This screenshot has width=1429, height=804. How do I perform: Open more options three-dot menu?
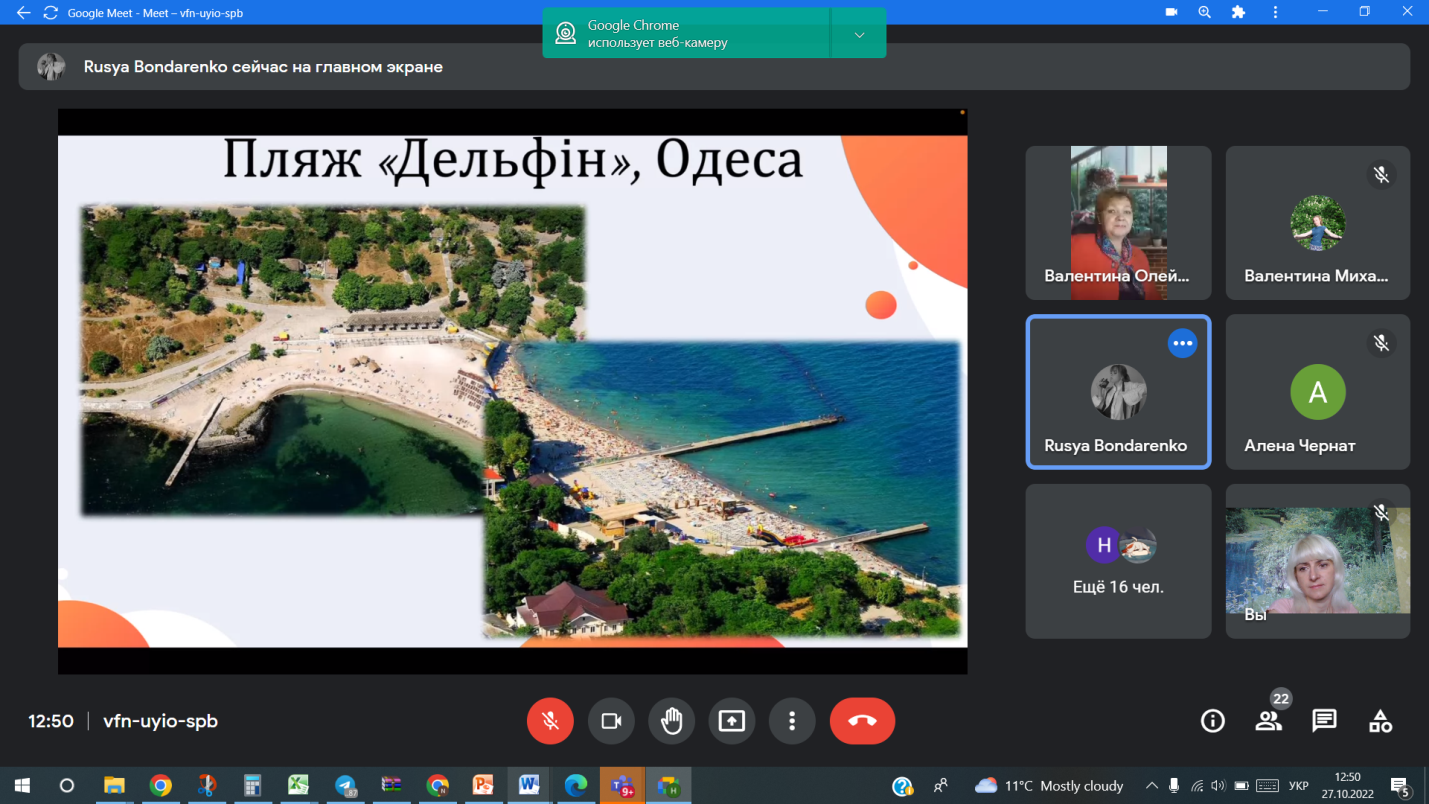(792, 721)
